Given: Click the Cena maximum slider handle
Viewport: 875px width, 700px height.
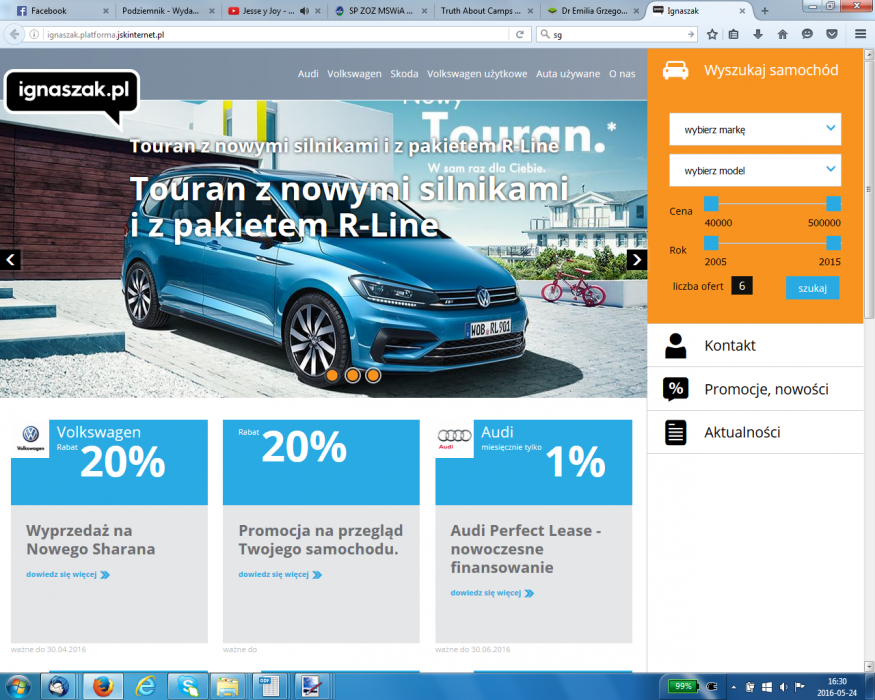Looking at the screenshot, I should pos(833,203).
